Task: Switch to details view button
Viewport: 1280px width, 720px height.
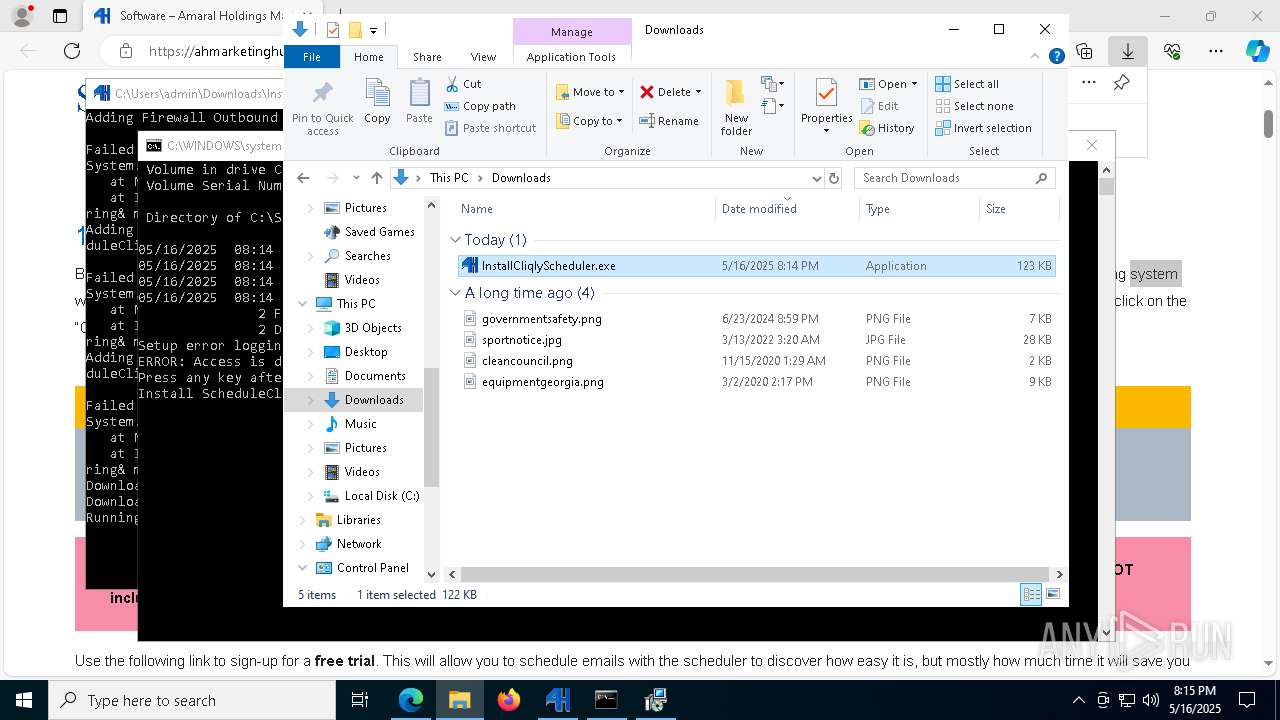Action: [1031, 595]
